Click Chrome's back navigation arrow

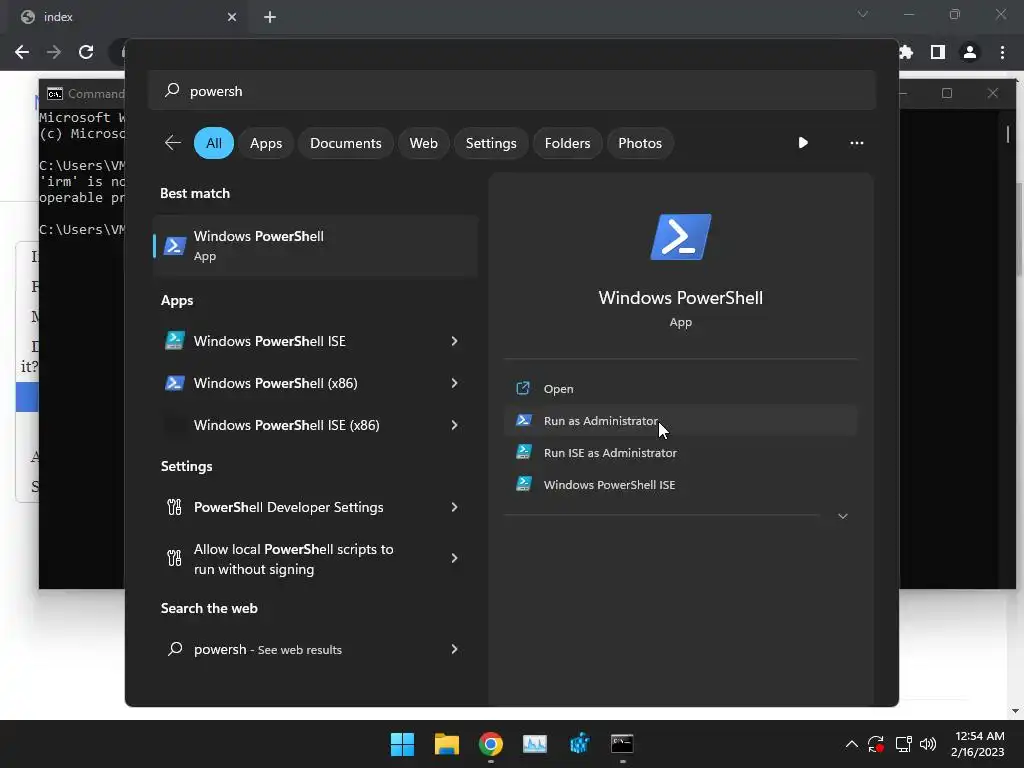coord(22,52)
